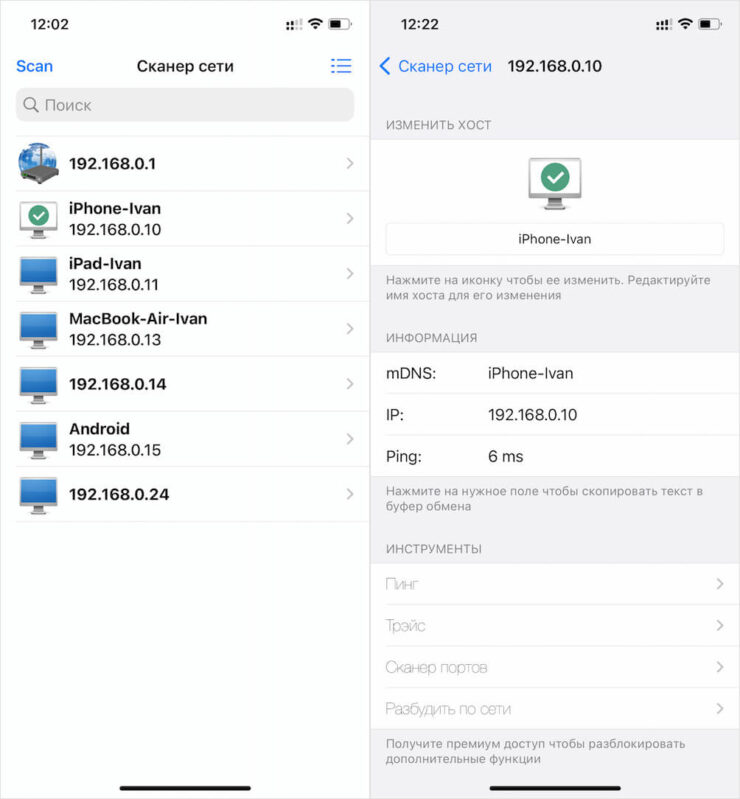Open details chevron for 192.168.0.14

[349, 384]
